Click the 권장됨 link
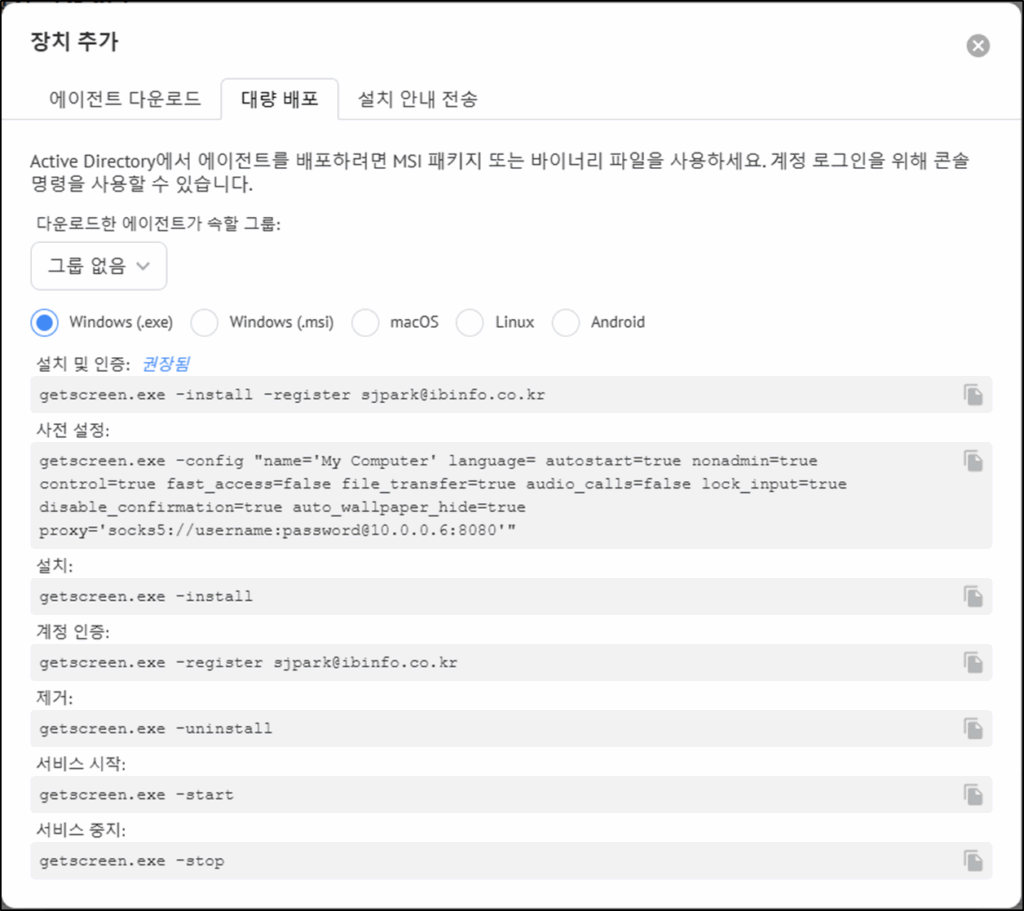The image size is (1024, 911). (x=165, y=363)
